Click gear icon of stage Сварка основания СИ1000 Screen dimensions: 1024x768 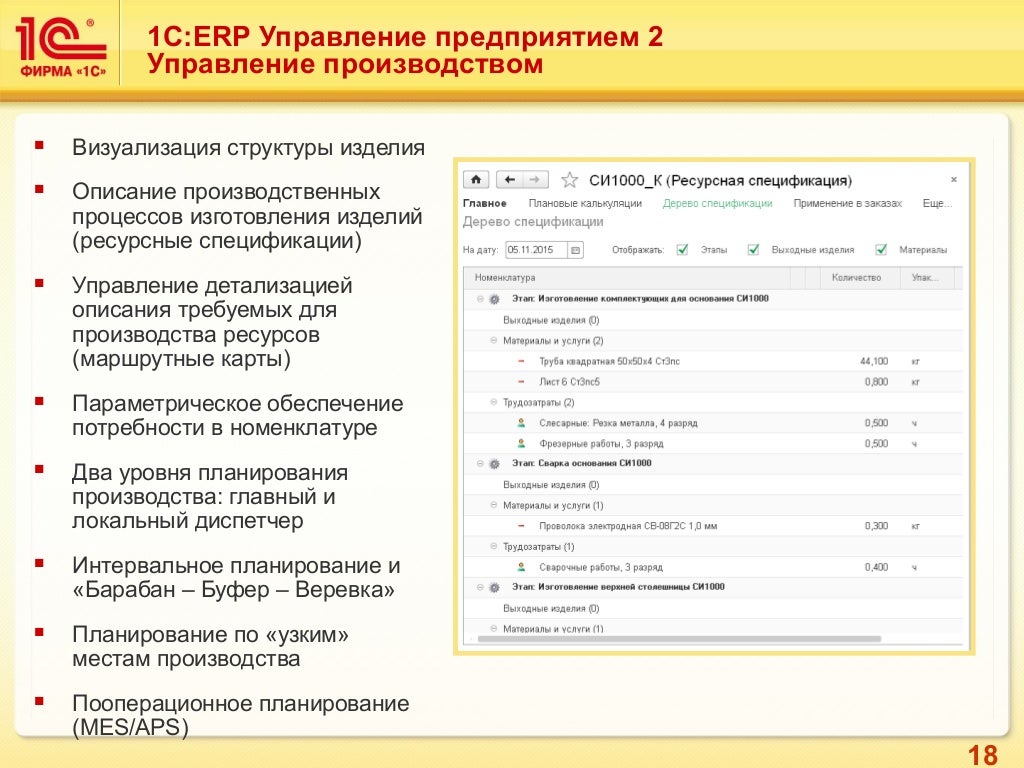[x=494, y=464]
